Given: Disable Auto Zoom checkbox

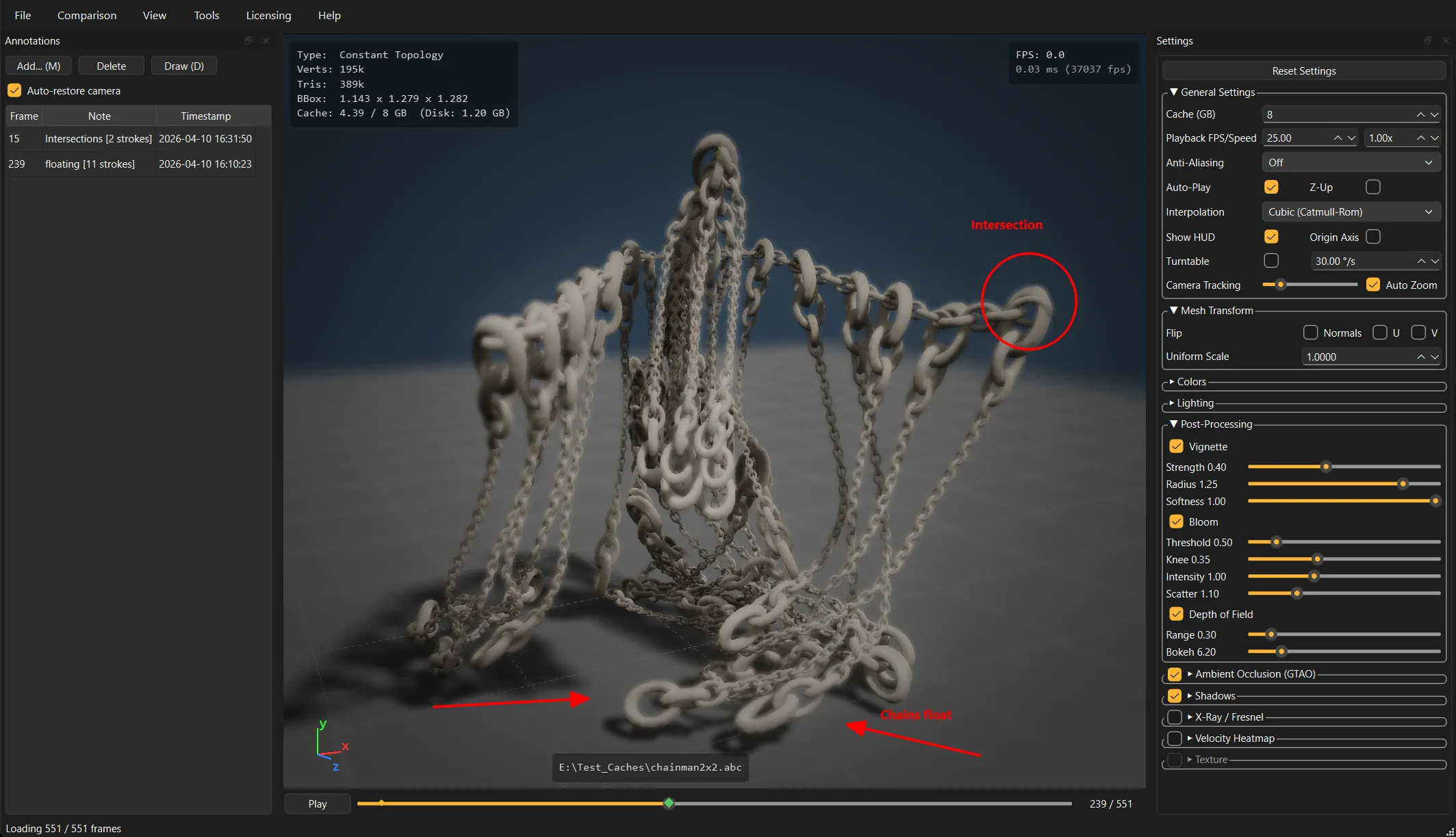Looking at the screenshot, I should click(x=1372, y=285).
